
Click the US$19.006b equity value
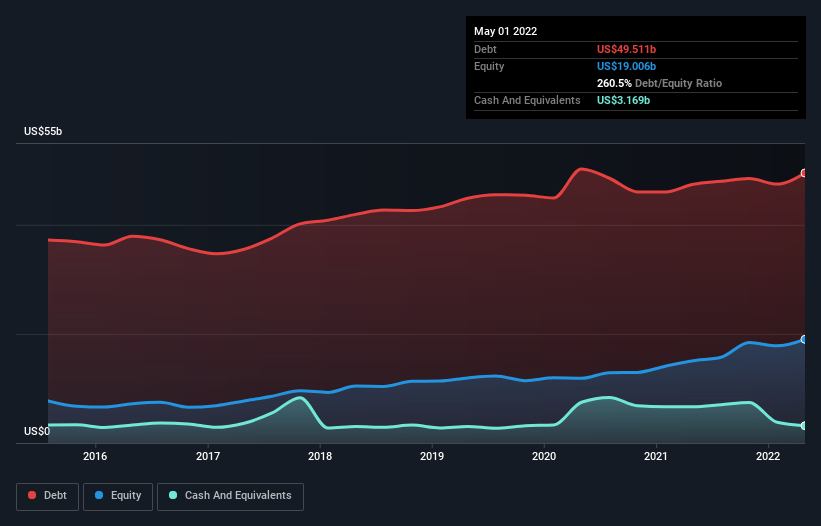point(626,66)
